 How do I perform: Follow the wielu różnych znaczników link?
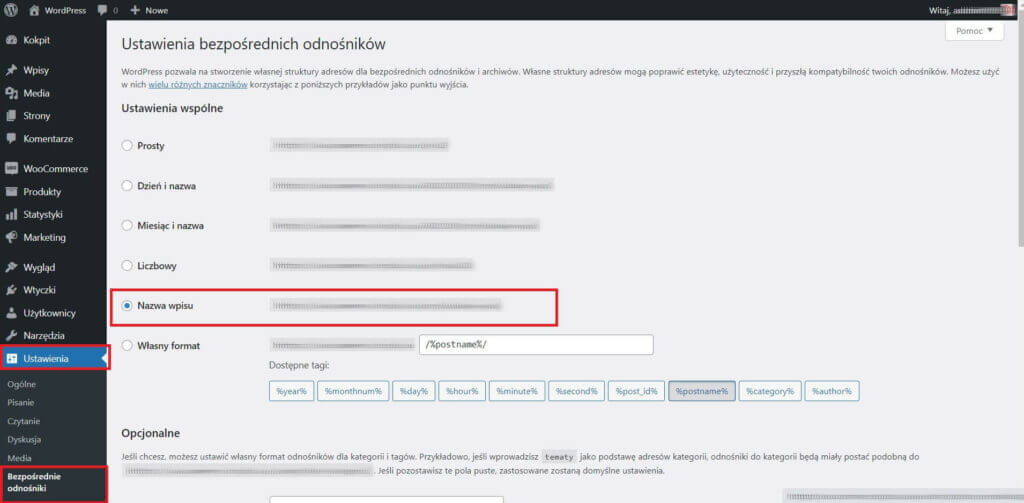pyautogui.click(x=198, y=85)
